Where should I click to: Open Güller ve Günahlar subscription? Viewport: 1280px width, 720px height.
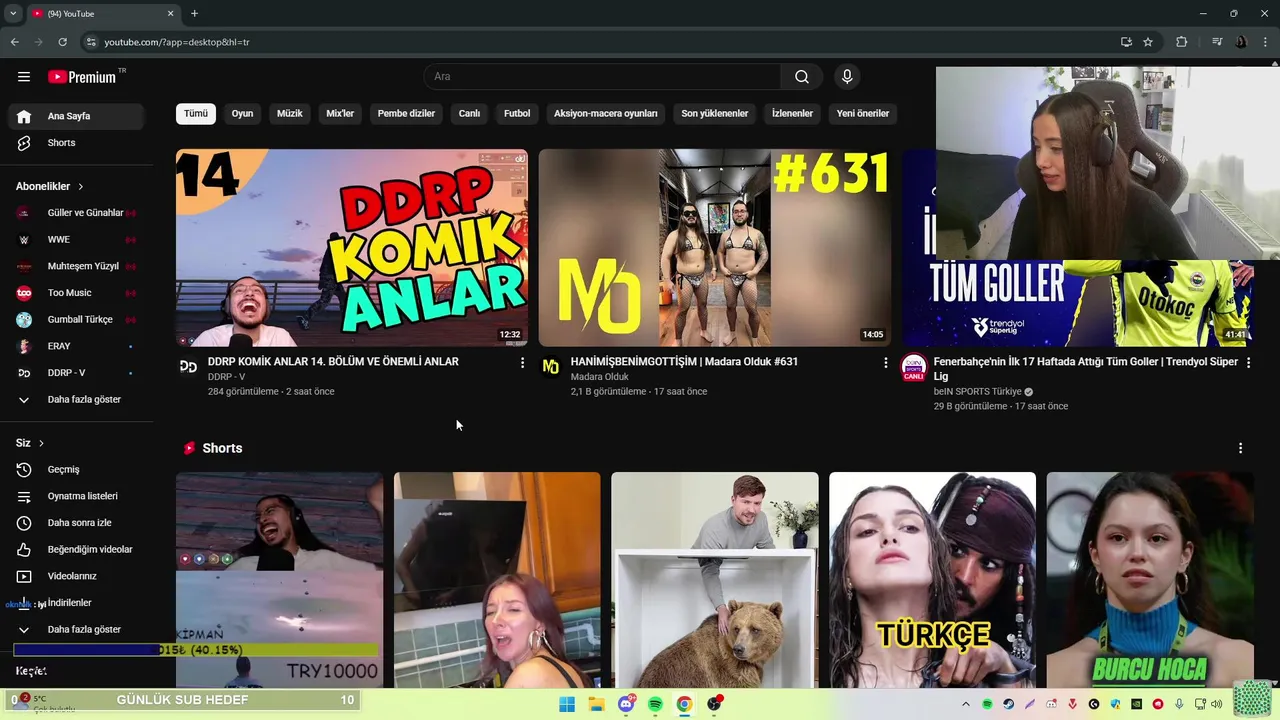76,213
